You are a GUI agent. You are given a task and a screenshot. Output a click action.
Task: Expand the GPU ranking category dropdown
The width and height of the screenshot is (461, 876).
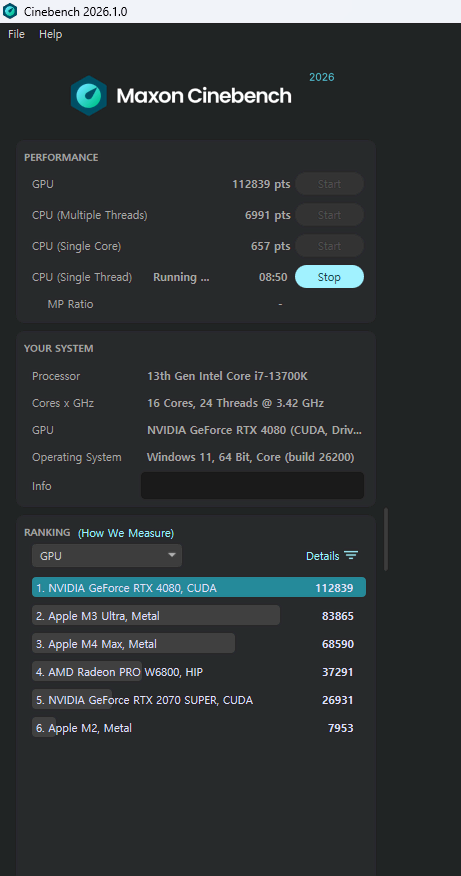coord(107,556)
